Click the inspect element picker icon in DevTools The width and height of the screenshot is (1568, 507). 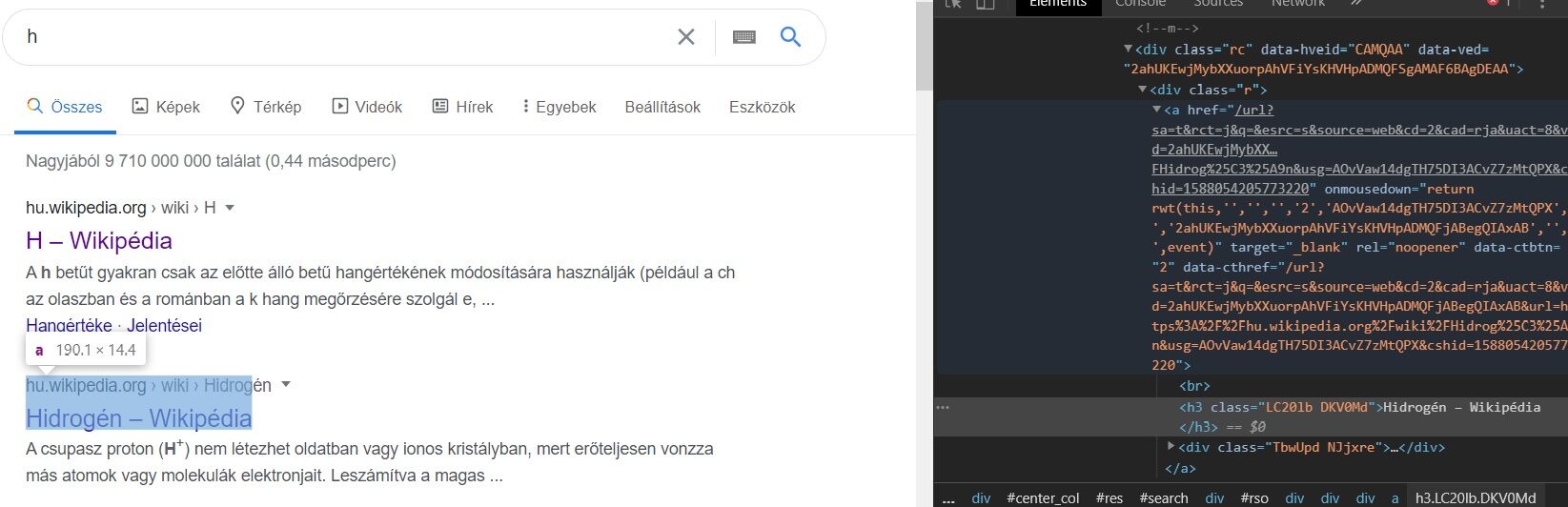[955, 5]
